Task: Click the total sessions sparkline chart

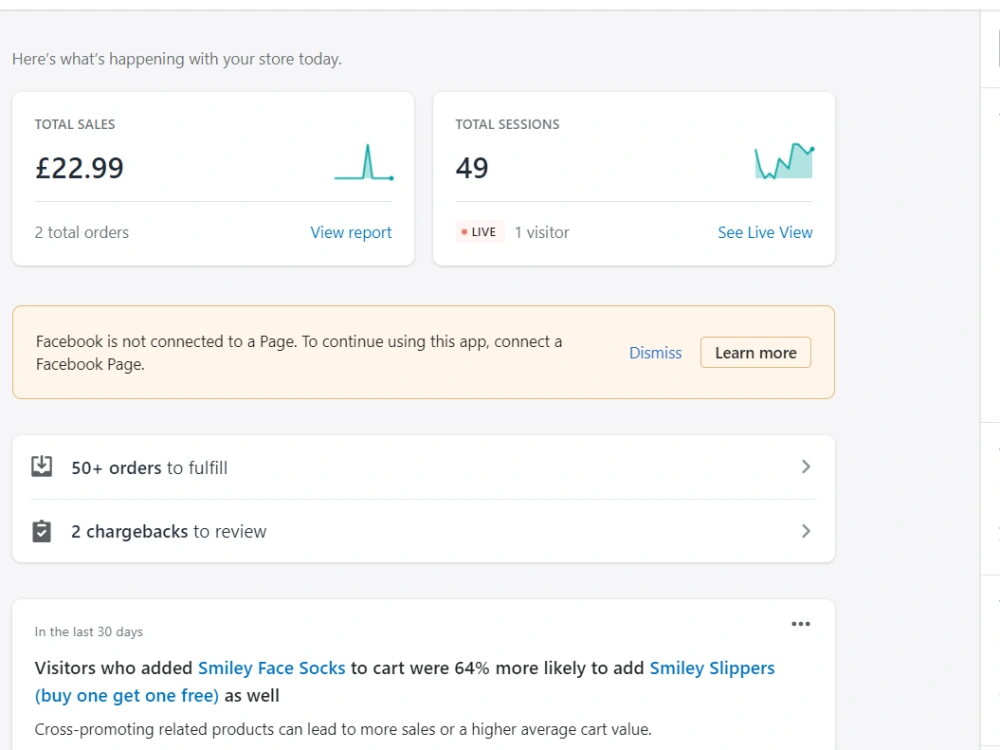Action: click(x=784, y=161)
